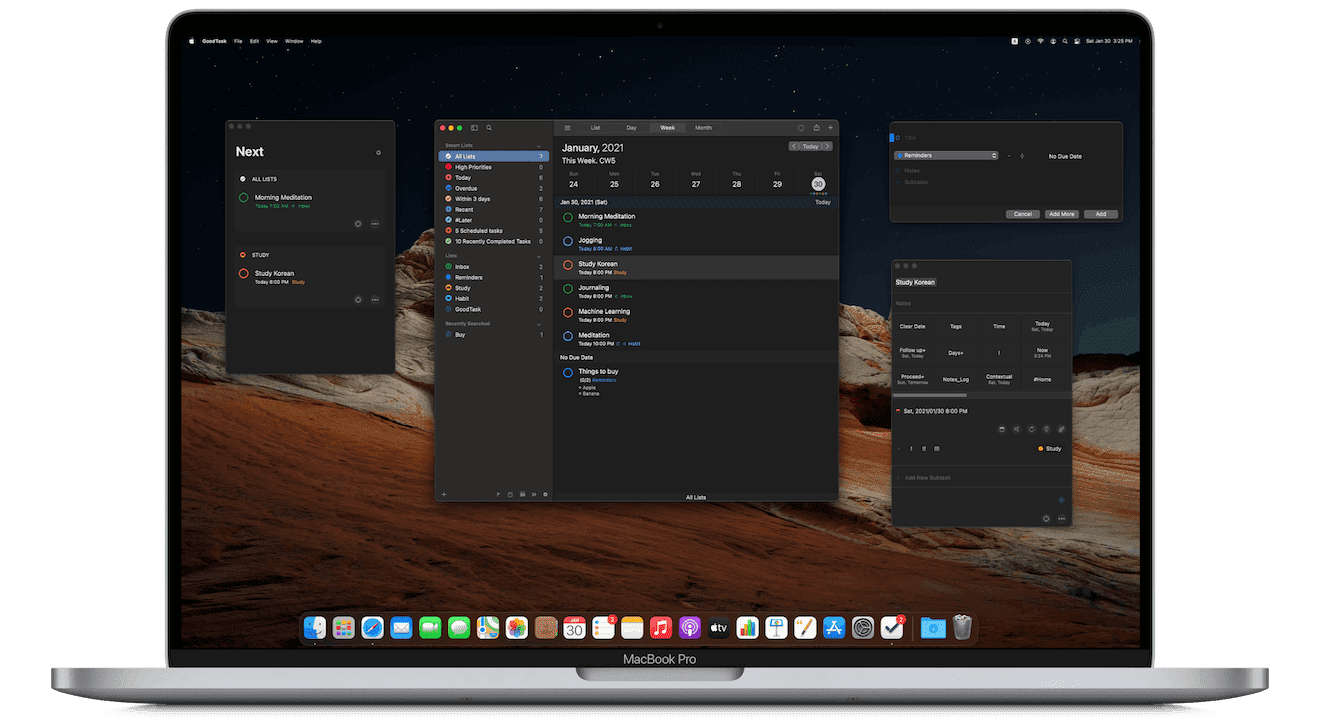This screenshot has width=1320, height=720.
Task: Create a new task with the plus icon
Action: coord(830,128)
